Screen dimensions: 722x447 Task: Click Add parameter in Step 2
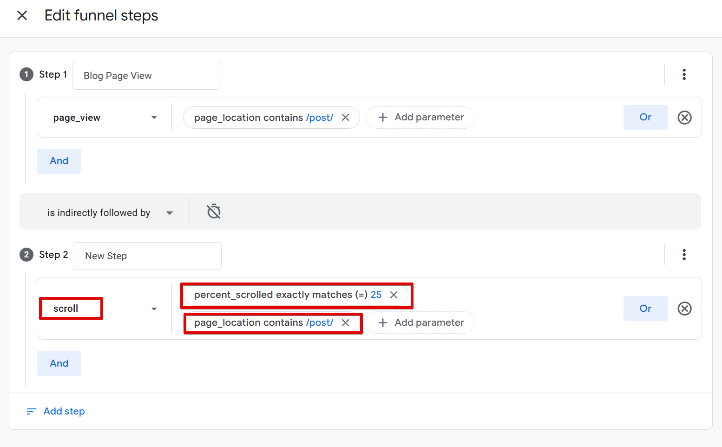click(x=420, y=323)
